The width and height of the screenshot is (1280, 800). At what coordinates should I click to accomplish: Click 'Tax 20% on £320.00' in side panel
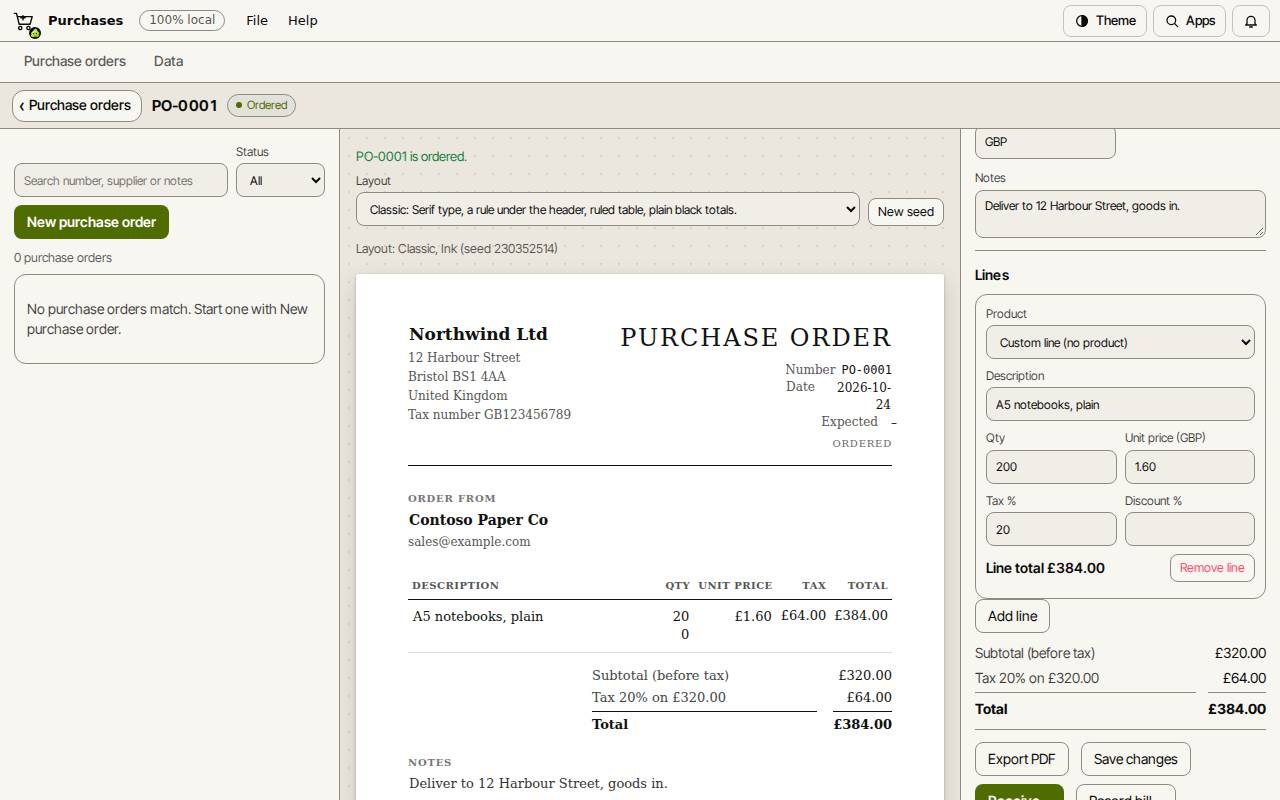1037,678
